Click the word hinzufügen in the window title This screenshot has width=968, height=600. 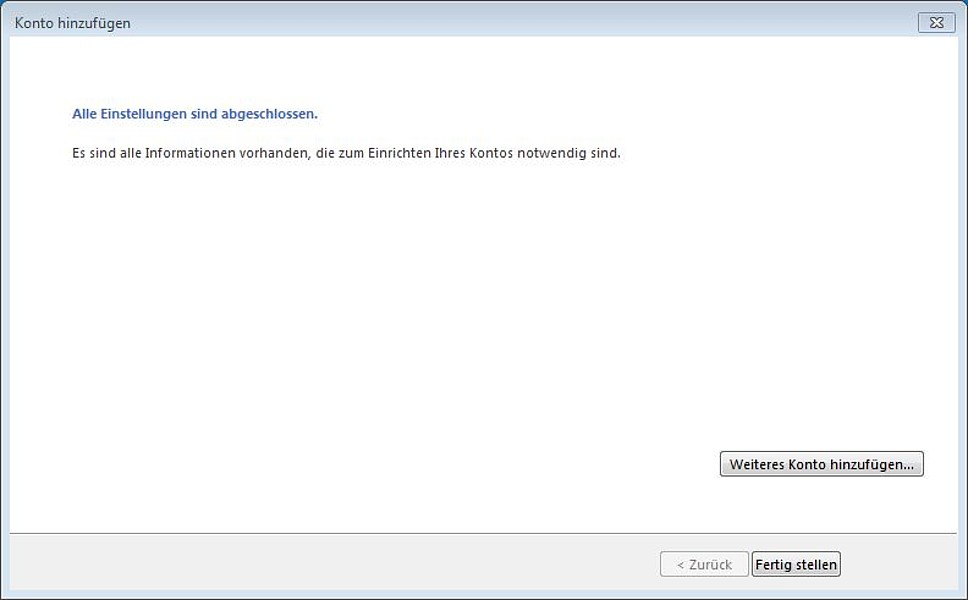pyautogui.click(x=94, y=23)
